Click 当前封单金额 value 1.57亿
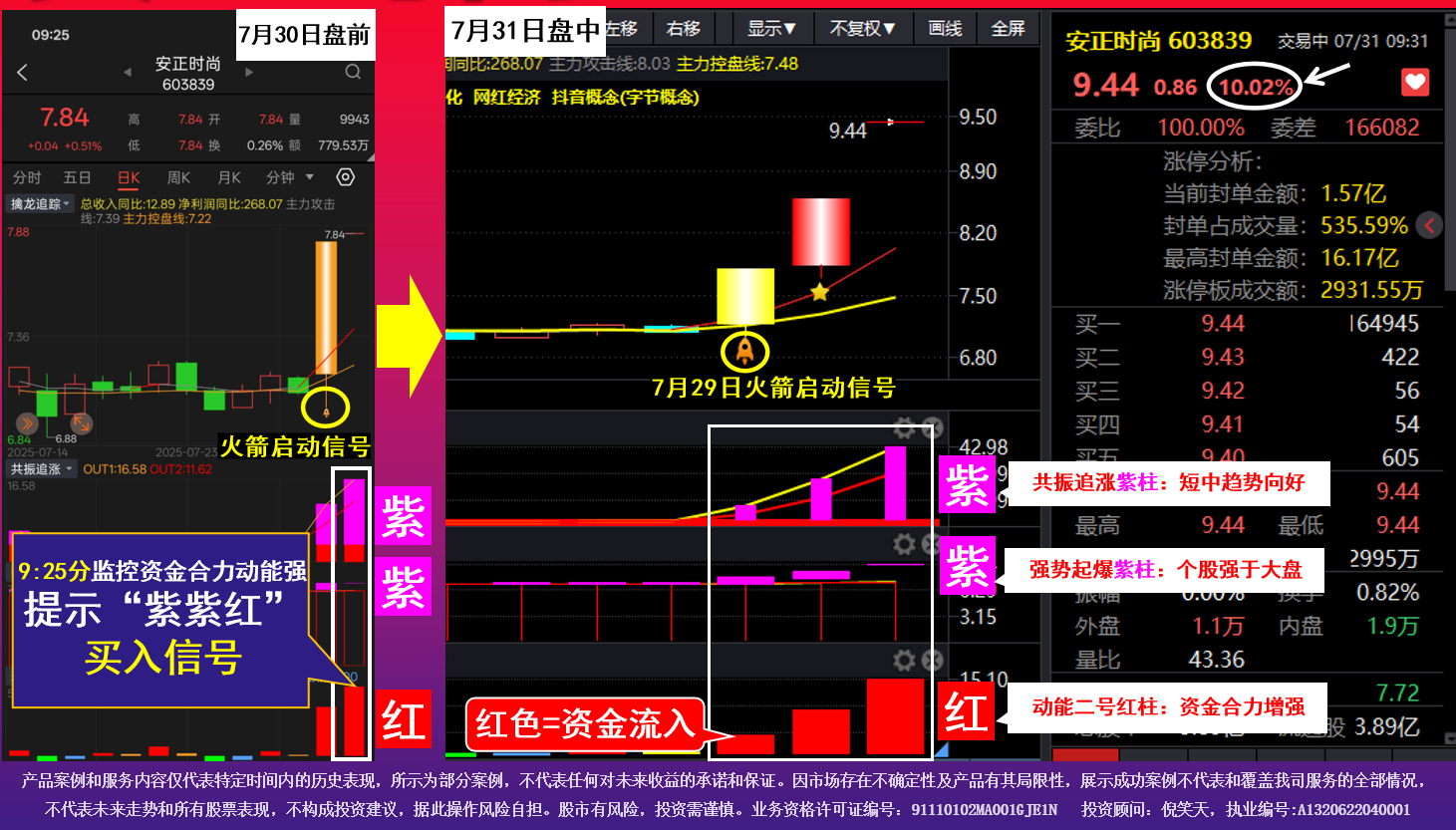Screen dimensions: 1456x830 coord(1353,193)
